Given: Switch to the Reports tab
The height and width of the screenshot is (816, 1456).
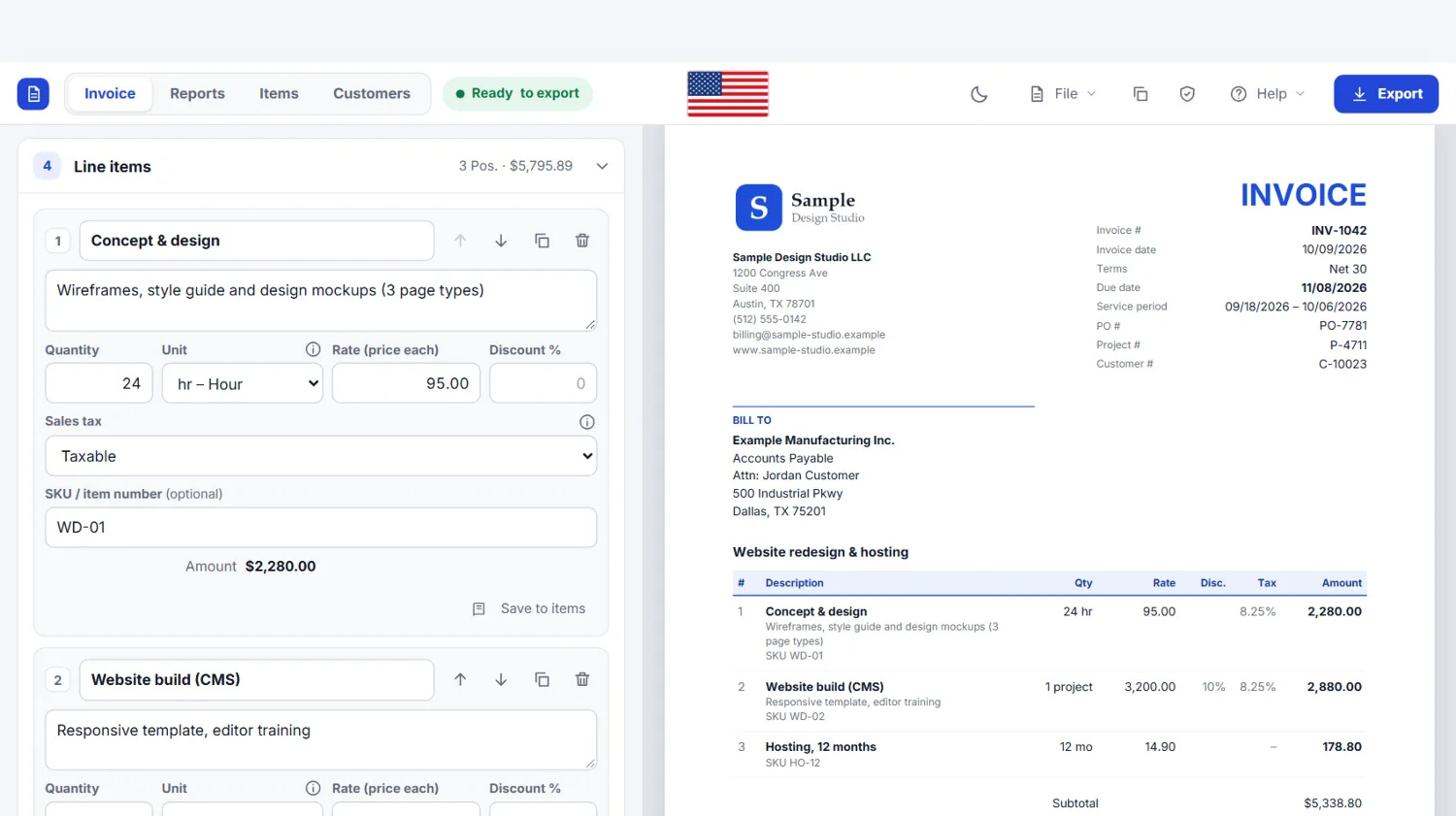Looking at the screenshot, I should pos(197,94).
